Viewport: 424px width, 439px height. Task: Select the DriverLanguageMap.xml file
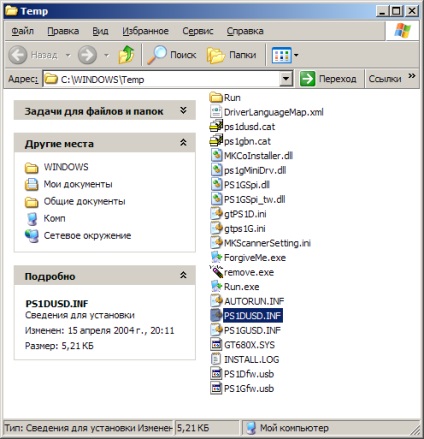click(x=267, y=112)
